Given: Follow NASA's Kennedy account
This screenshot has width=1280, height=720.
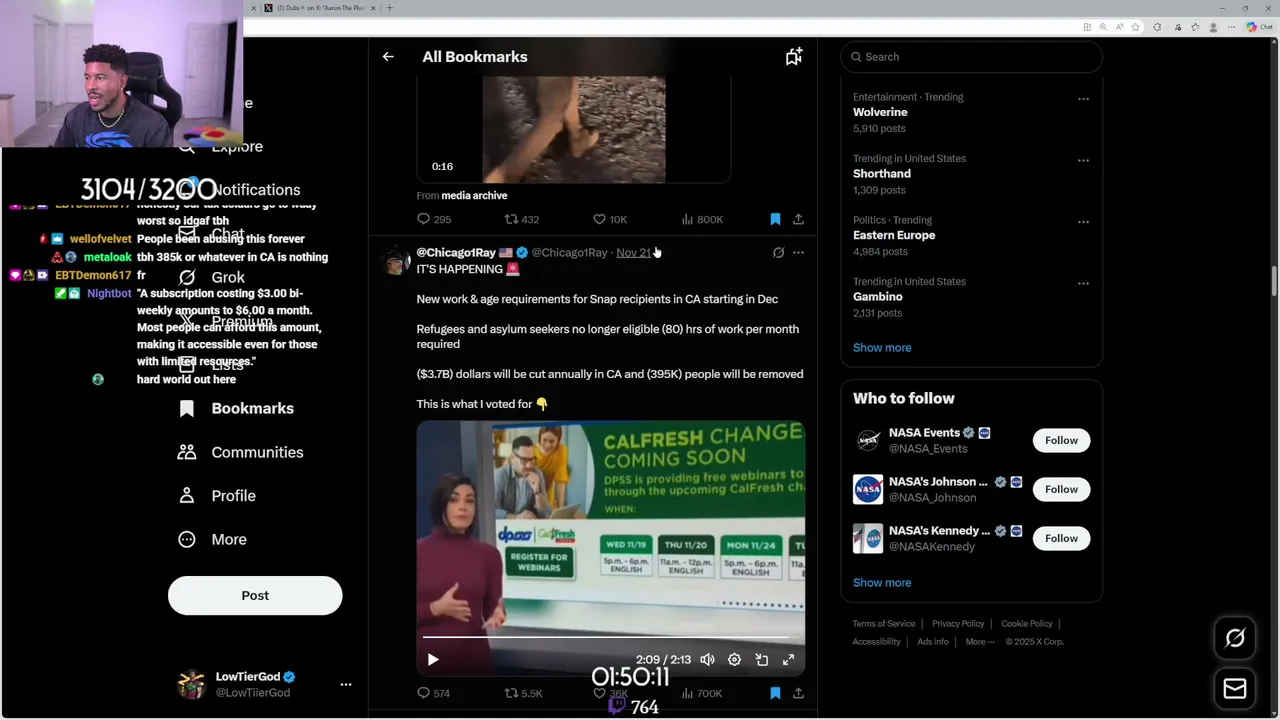Looking at the screenshot, I should [1061, 538].
